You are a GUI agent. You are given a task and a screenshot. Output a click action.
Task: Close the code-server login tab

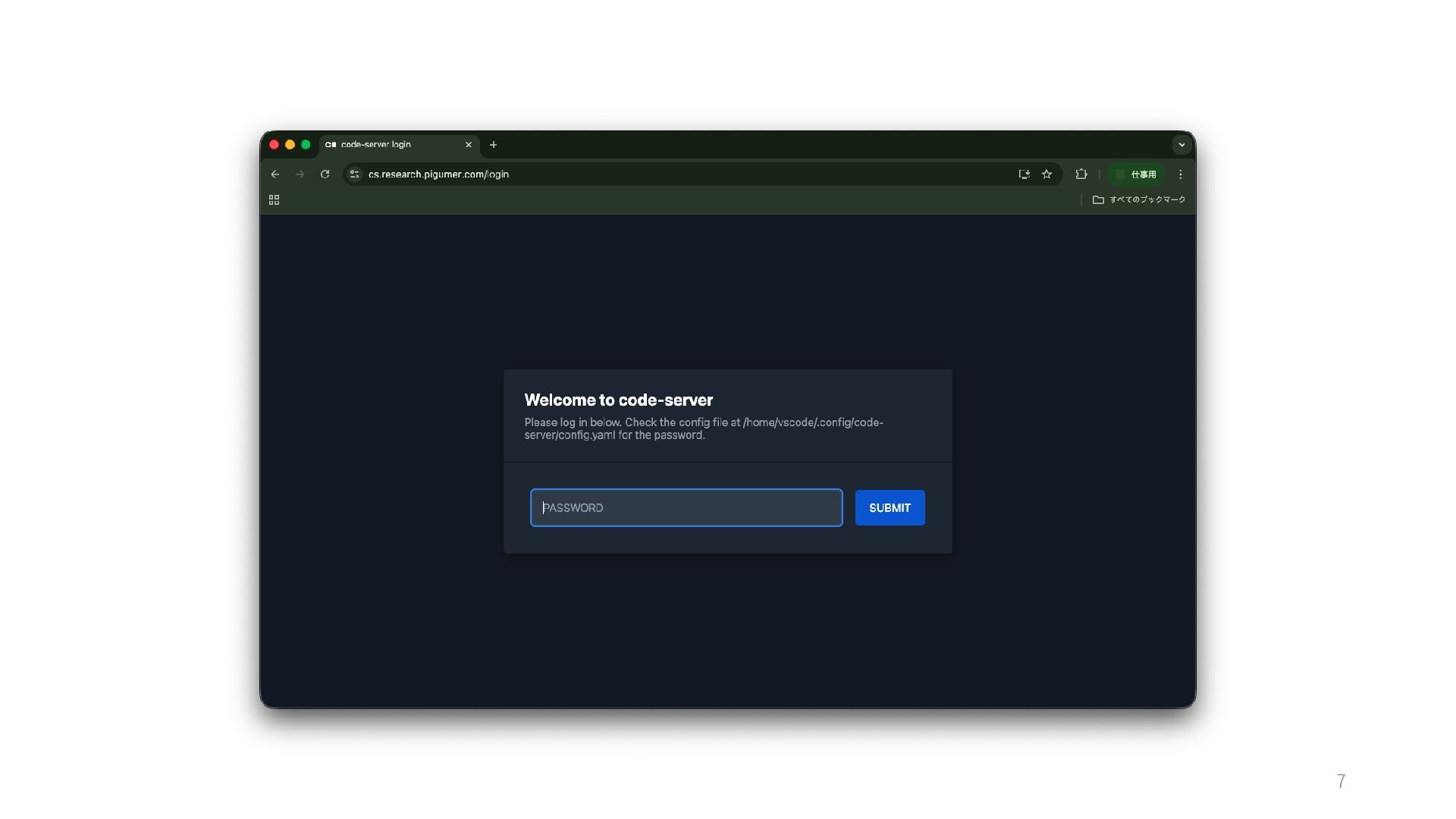(469, 145)
